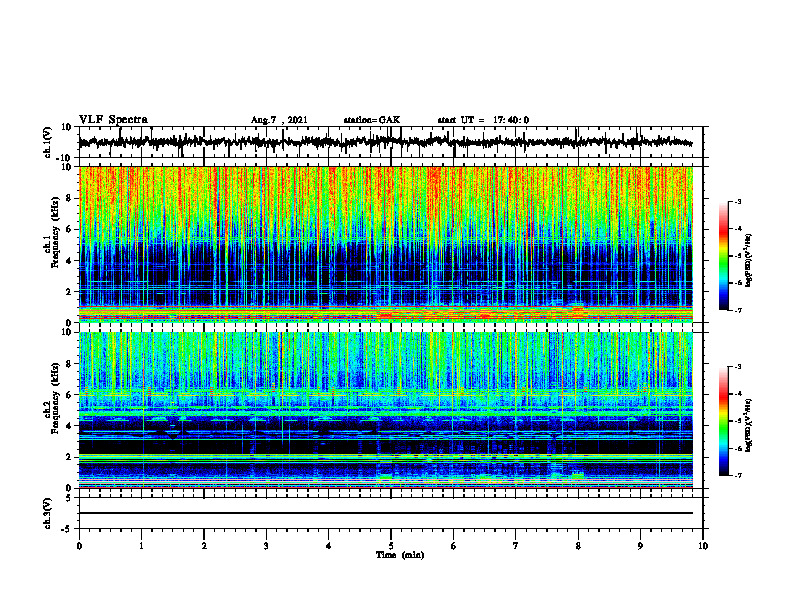Click the ch.2 PSD color bar
Image resolution: width=792 pixels, height=612 pixels.
(x=723, y=421)
